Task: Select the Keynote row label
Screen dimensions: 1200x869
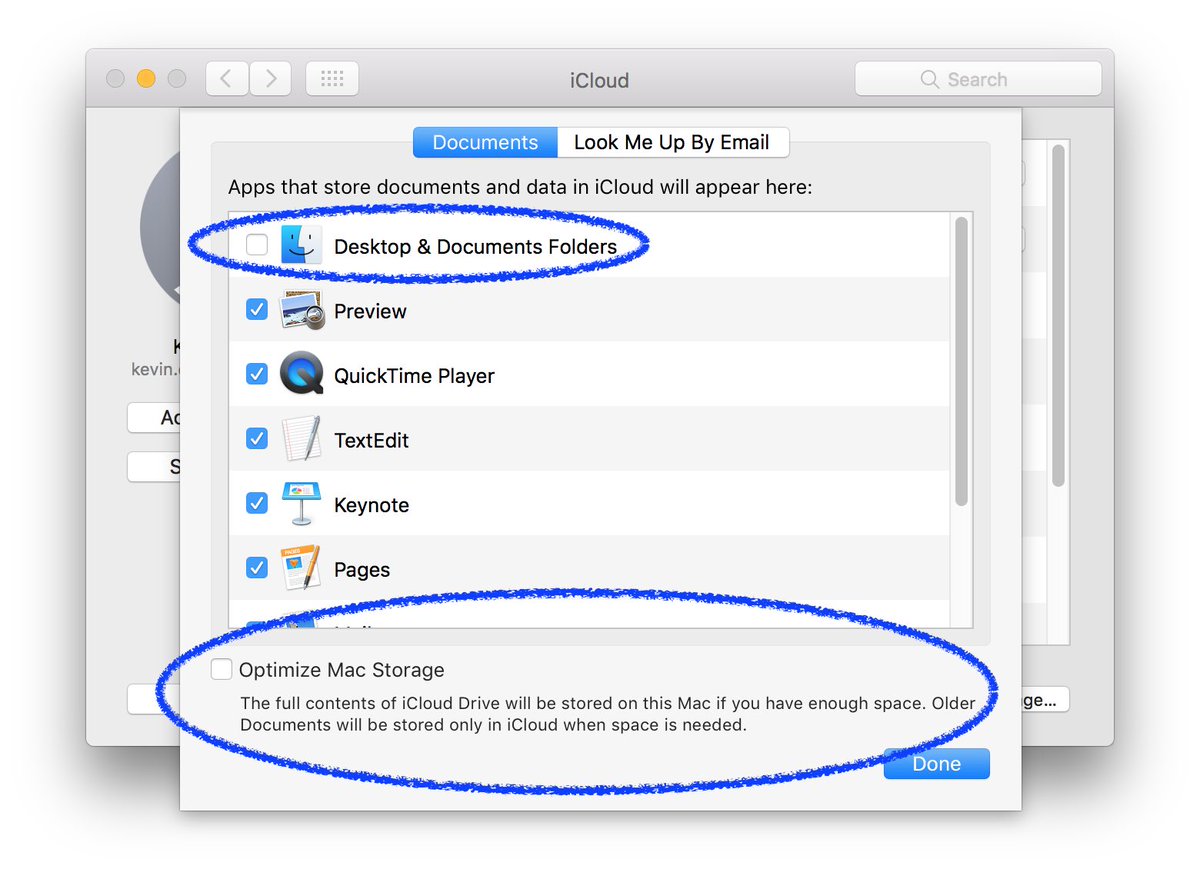Action: [x=371, y=505]
